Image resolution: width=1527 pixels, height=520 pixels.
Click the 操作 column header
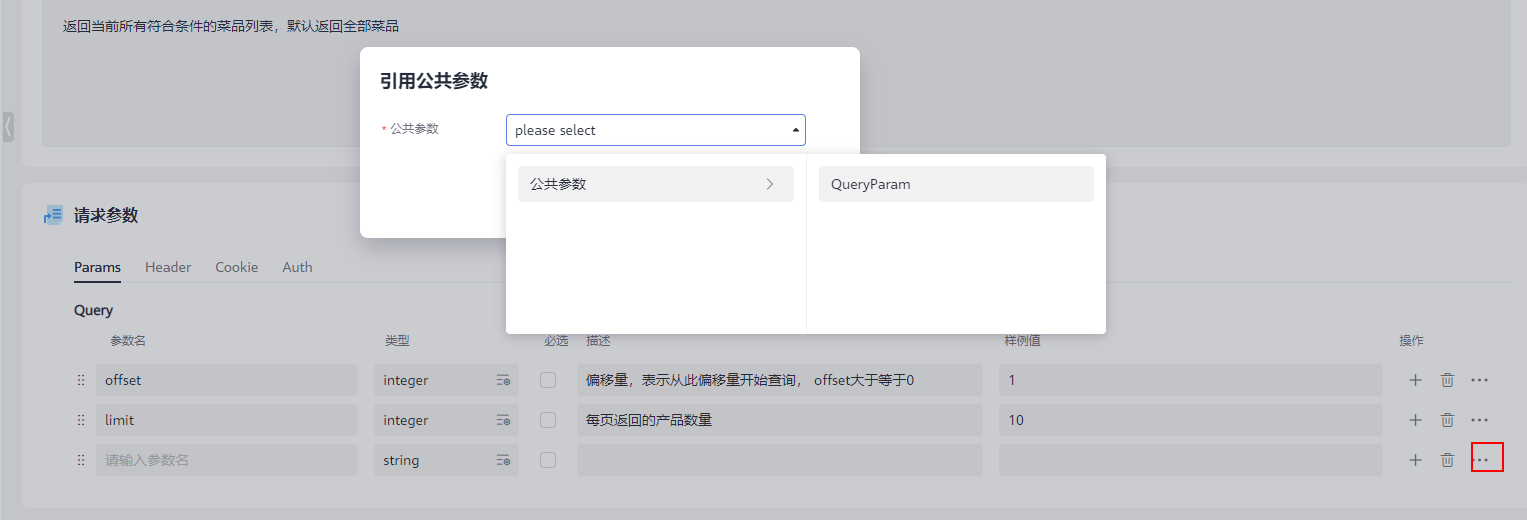tap(1411, 341)
